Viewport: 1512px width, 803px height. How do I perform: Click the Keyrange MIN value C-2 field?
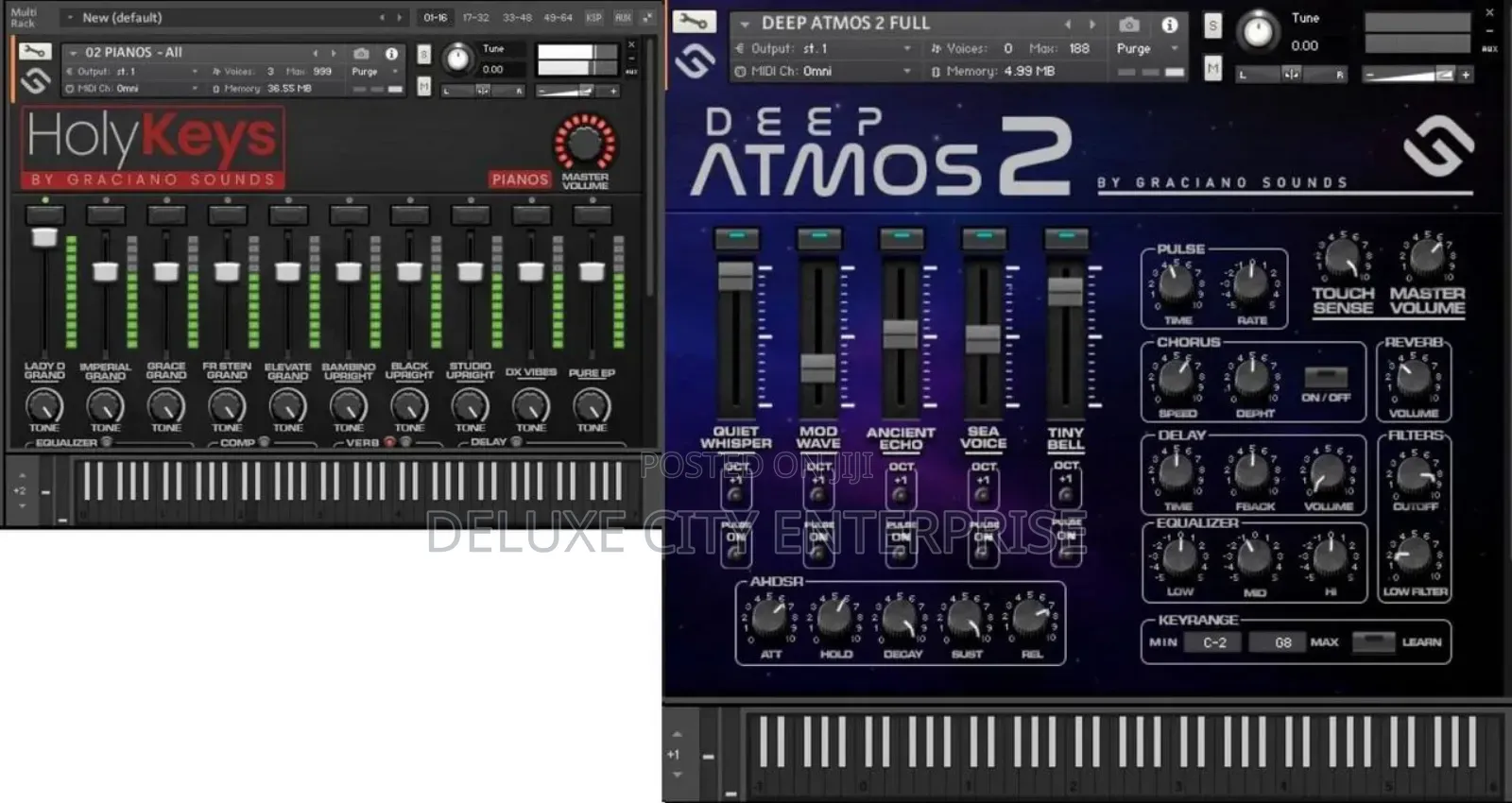click(x=1214, y=642)
